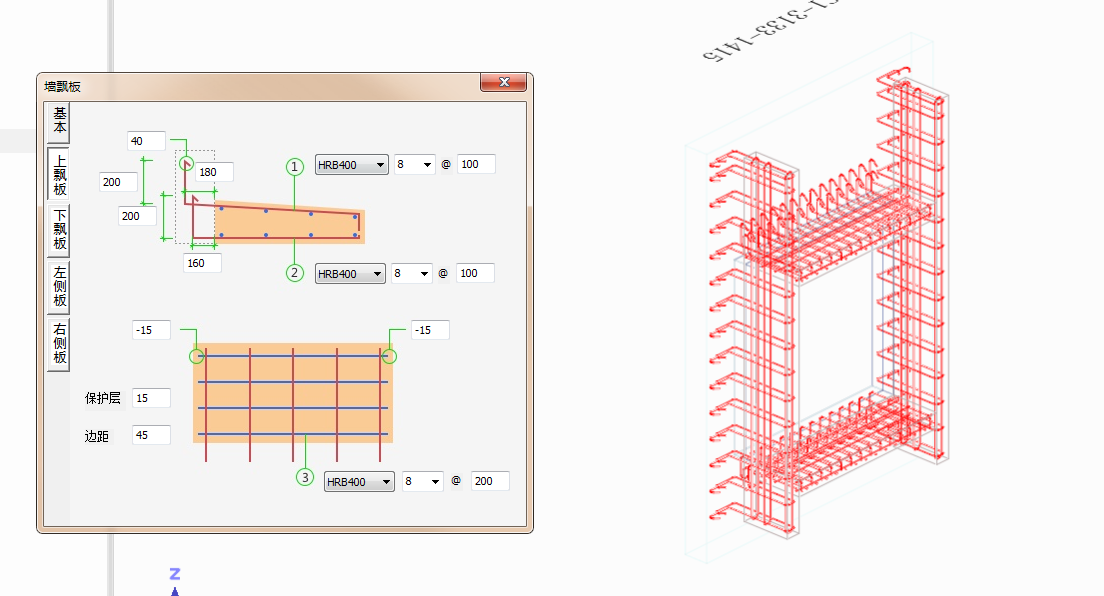Click circled number 1 bar marker
1104x596 pixels.
coord(295,167)
